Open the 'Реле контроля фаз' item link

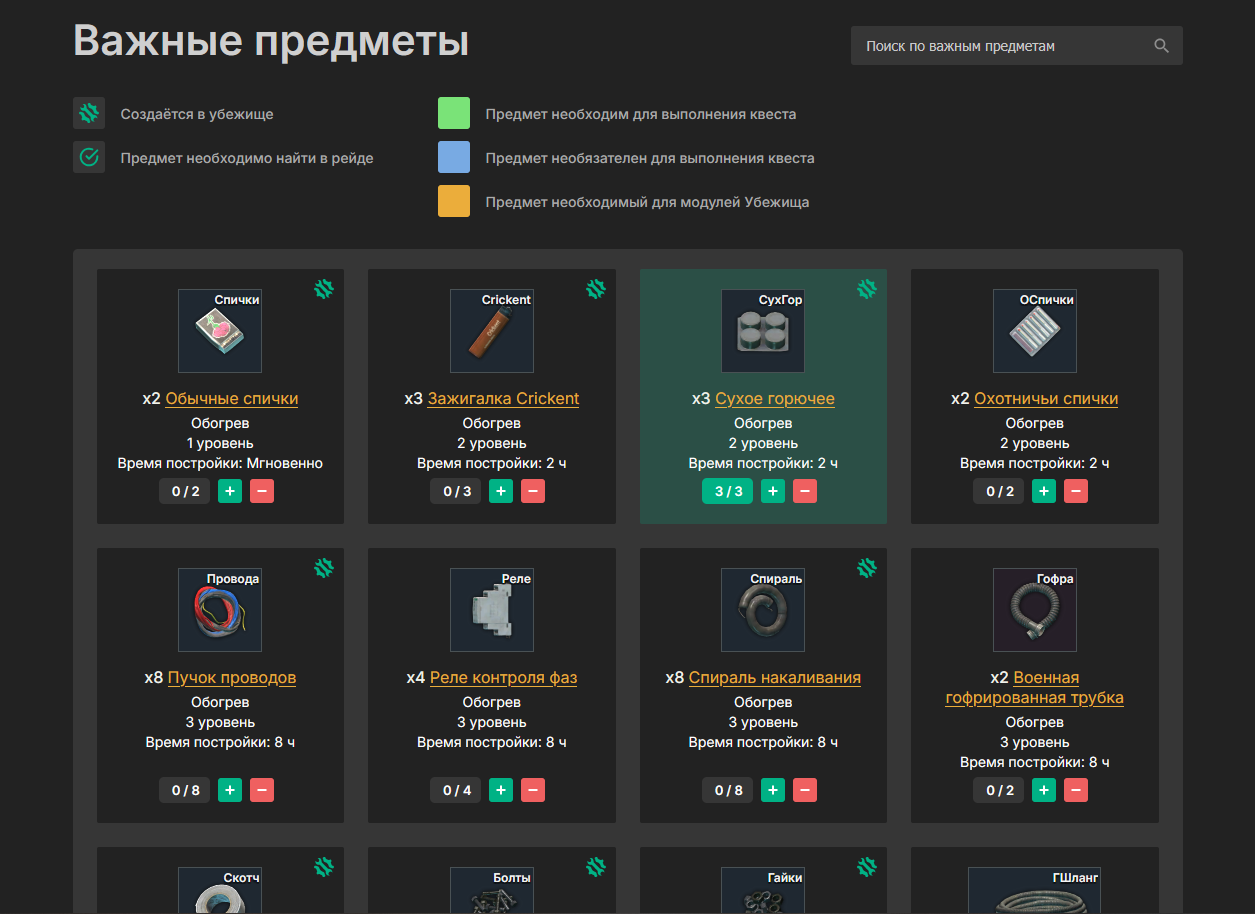(x=504, y=677)
